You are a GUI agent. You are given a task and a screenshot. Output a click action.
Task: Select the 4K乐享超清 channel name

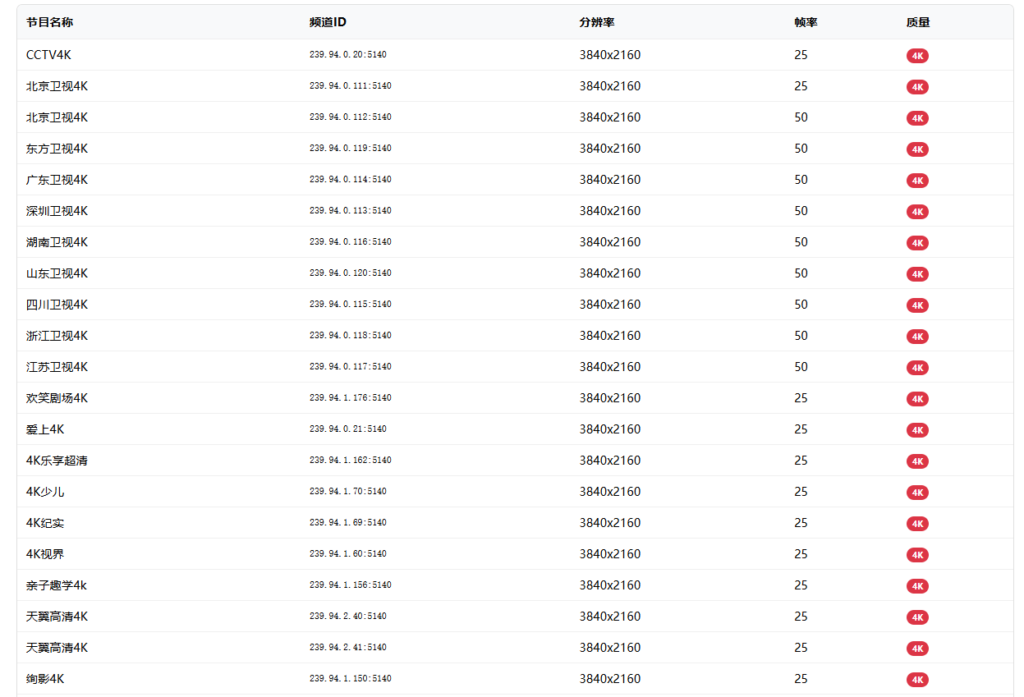[x=57, y=460]
